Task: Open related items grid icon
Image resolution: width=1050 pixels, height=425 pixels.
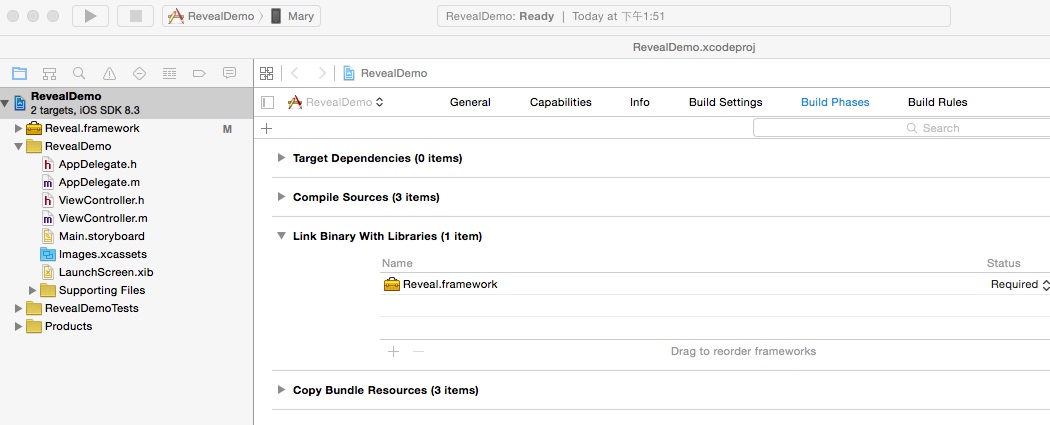Action: click(267, 73)
